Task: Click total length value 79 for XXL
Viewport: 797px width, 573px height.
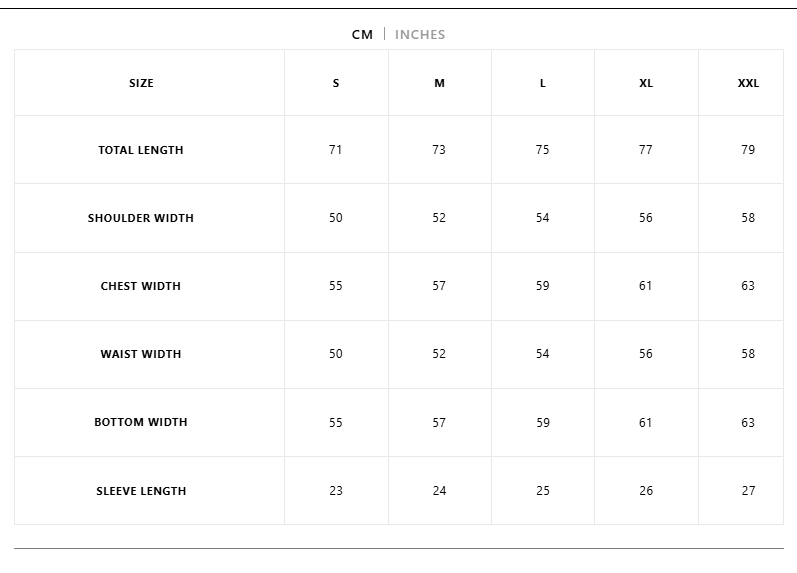Action: click(748, 150)
